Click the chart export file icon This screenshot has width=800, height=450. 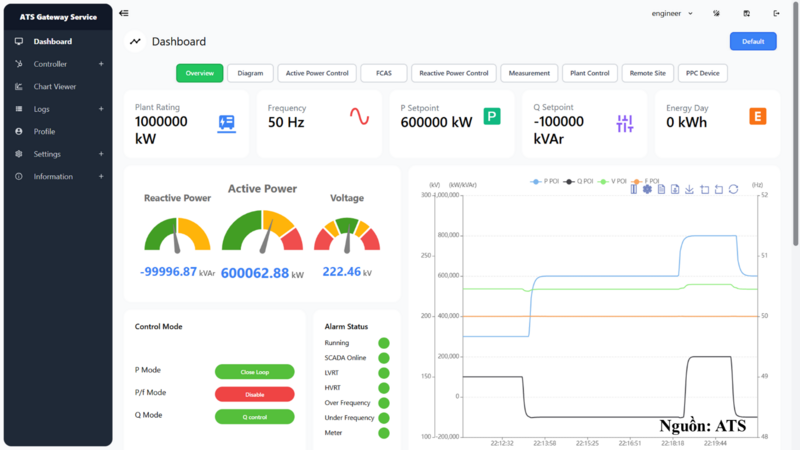[675, 189]
